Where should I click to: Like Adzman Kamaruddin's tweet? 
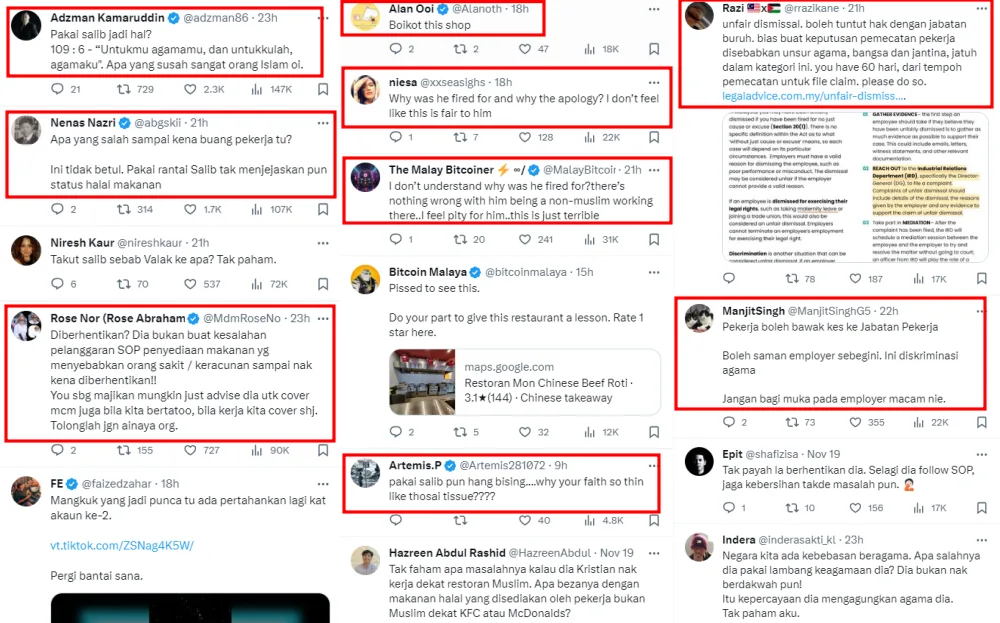tap(190, 89)
